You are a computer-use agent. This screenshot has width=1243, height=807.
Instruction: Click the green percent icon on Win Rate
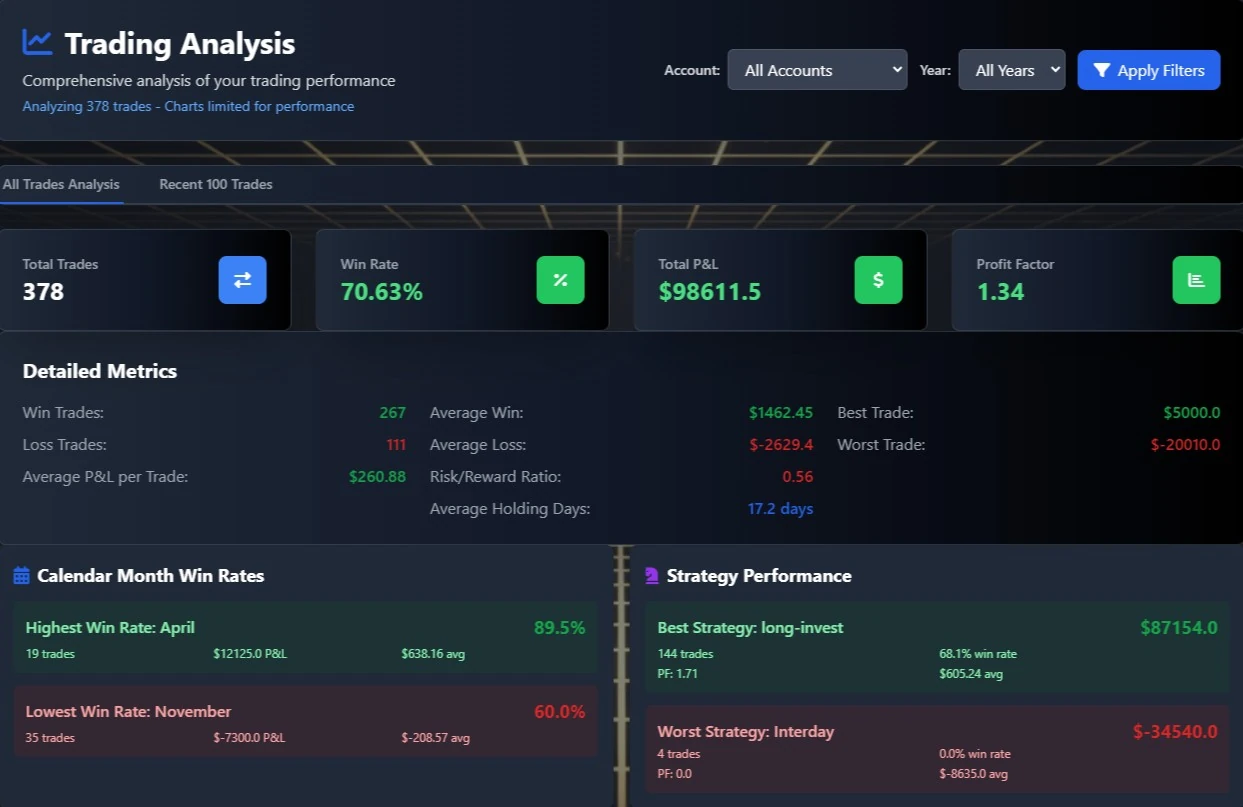coord(560,280)
